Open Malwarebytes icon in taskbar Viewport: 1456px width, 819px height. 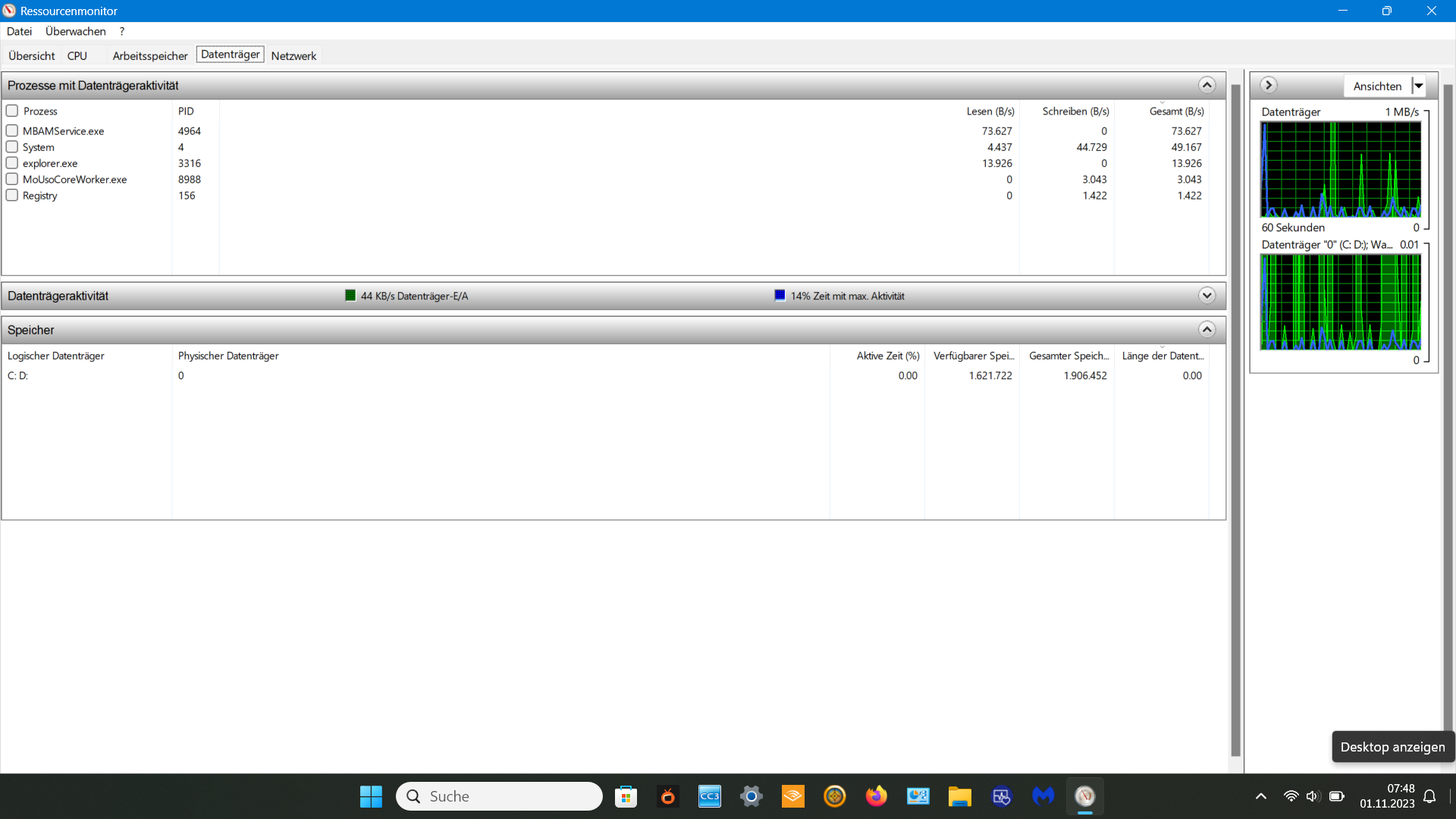click(x=1043, y=796)
